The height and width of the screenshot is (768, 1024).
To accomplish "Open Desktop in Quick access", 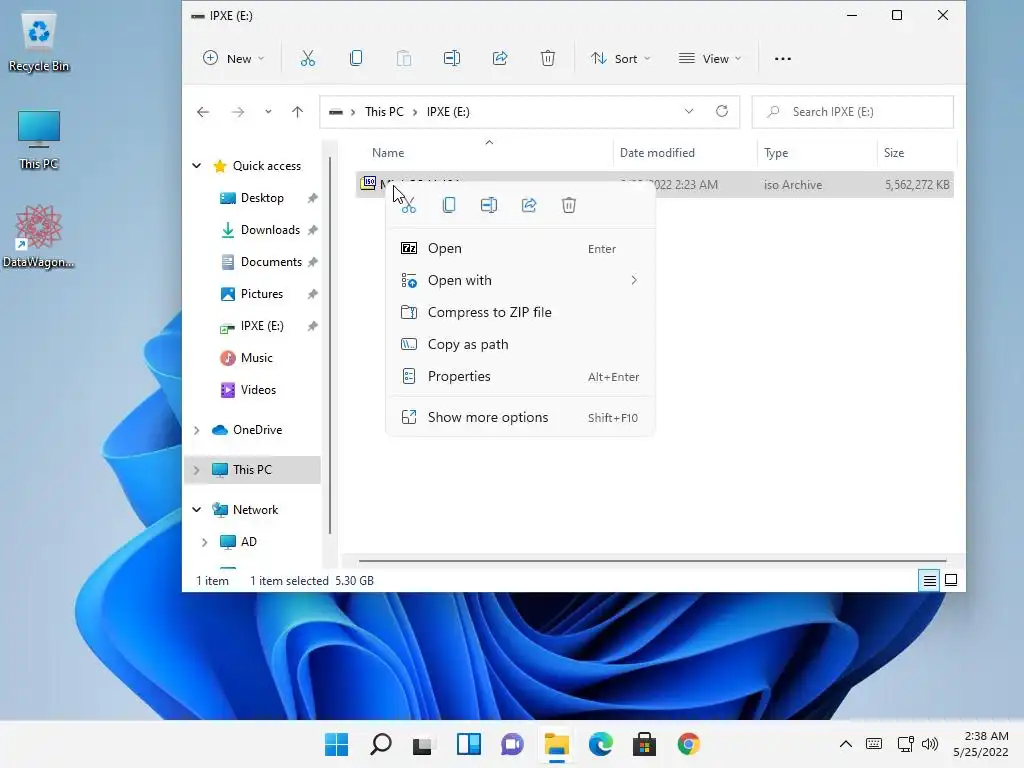I will (x=261, y=198).
